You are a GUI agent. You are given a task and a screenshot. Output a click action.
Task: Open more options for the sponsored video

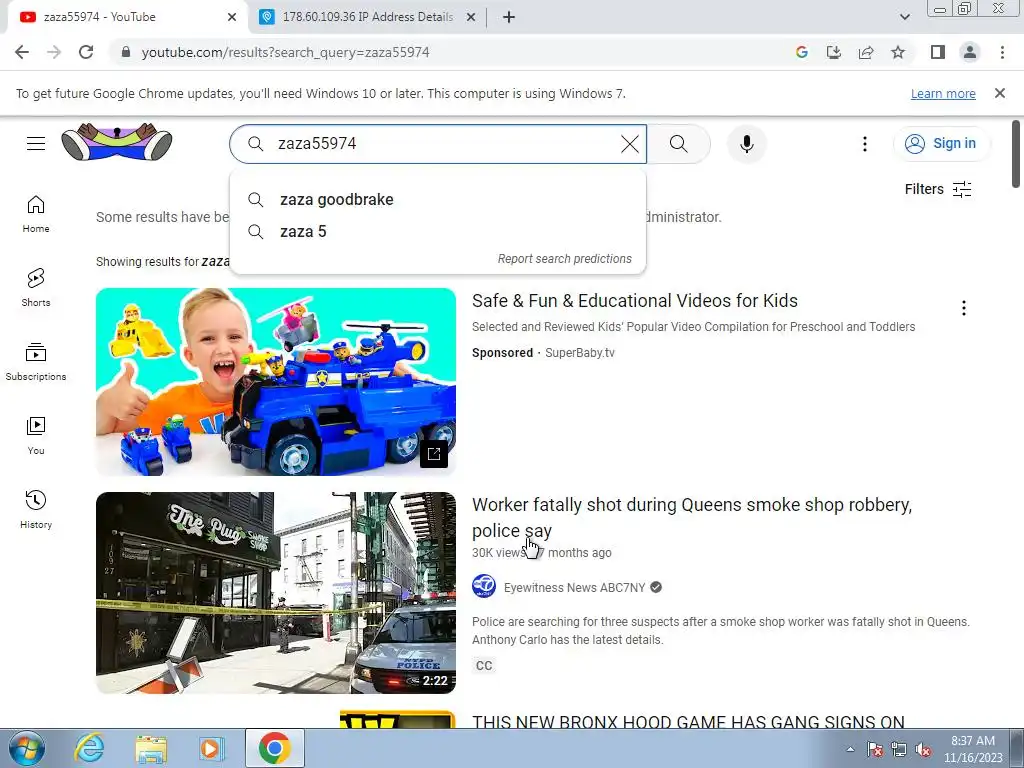[963, 308]
